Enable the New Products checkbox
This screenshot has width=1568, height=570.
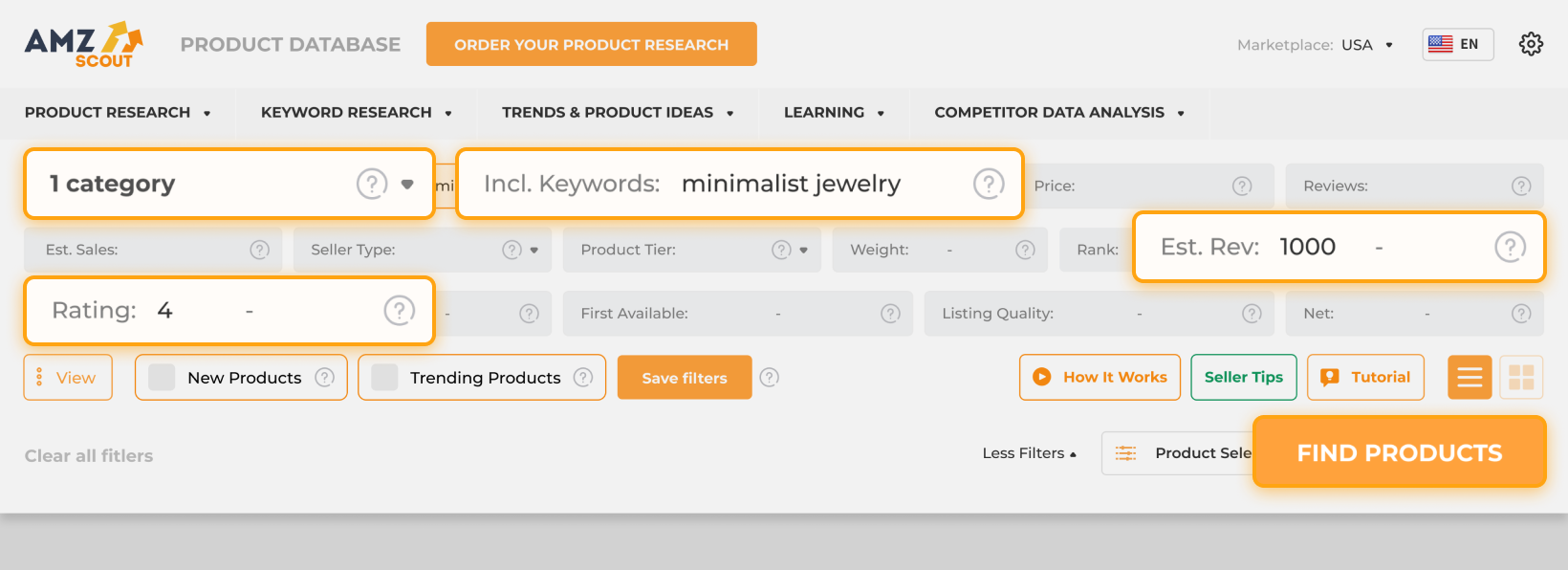pos(160,377)
